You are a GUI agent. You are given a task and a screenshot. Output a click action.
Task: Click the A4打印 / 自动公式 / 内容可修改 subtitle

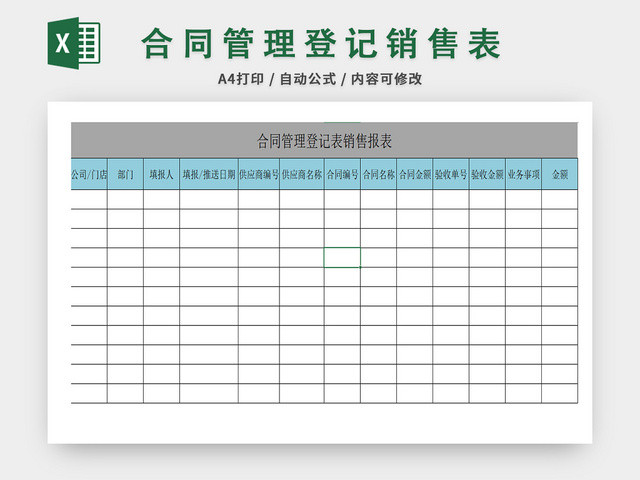(x=320, y=79)
